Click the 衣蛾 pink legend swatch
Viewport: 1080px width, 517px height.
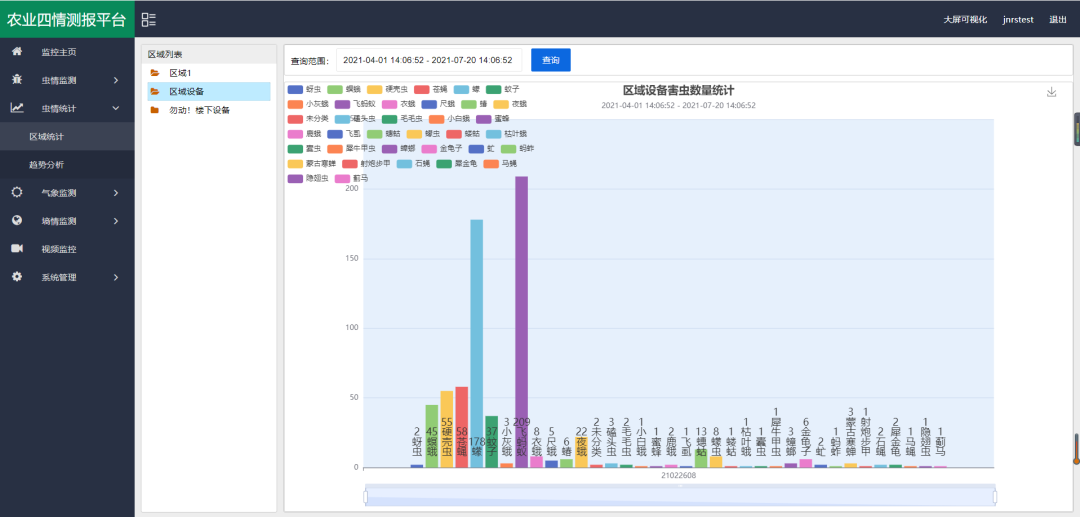(x=390, y=104)
